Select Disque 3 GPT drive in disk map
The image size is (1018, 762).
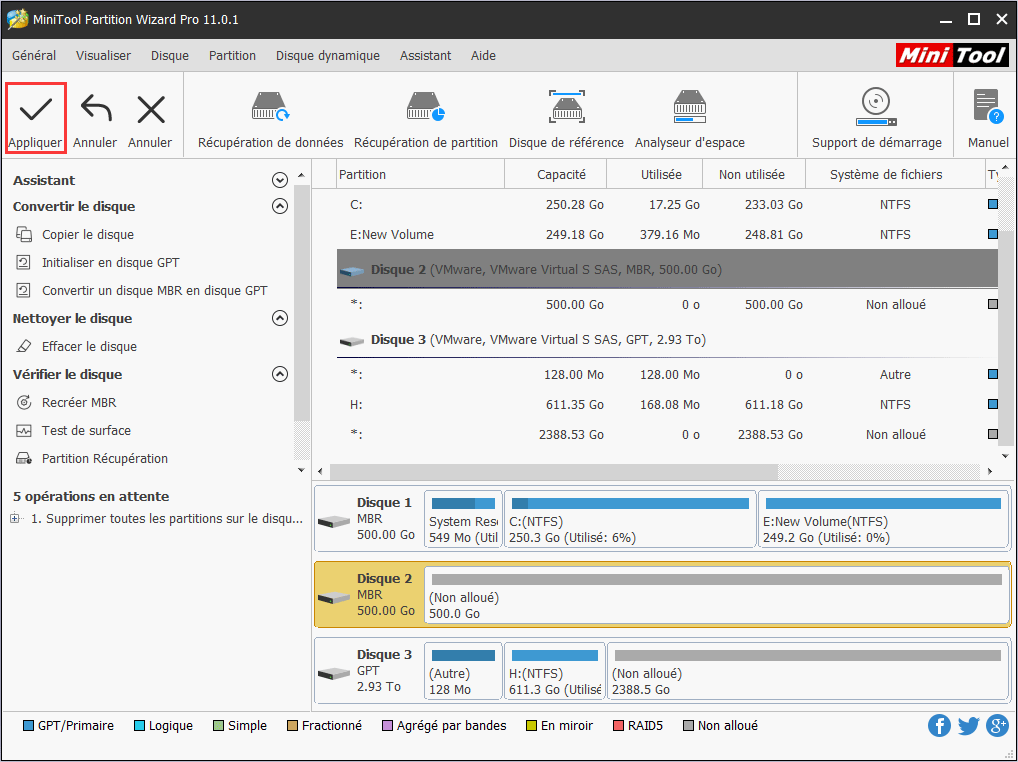click(x=369, y=670)
